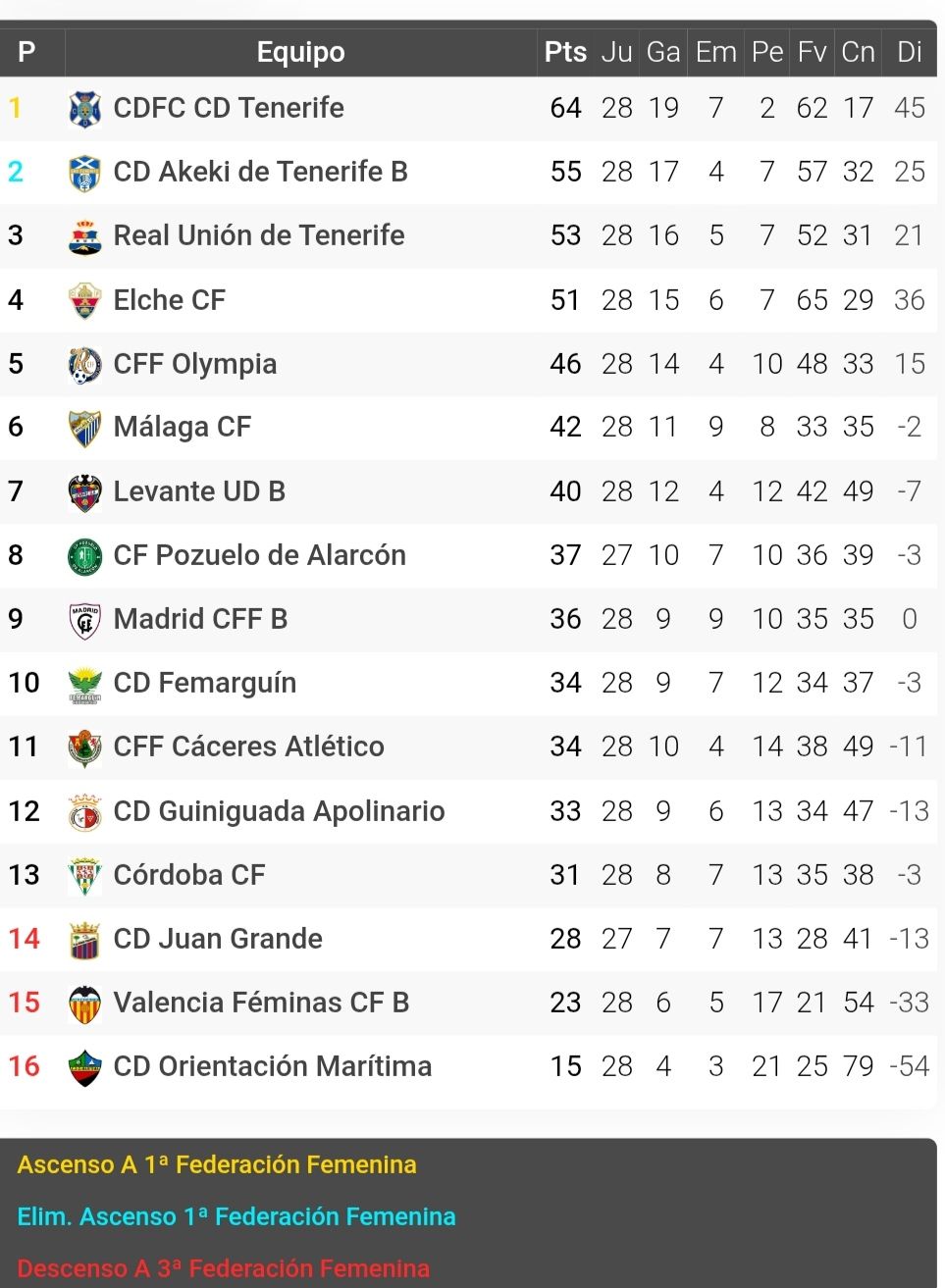
Task: Tap the Valencia Féminas CF B badge
Action: [85, 1004]
